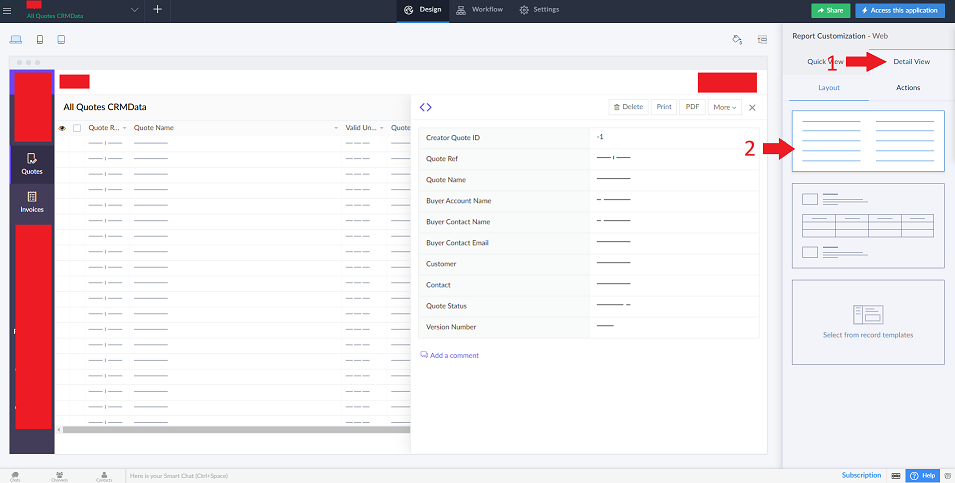Viewport: 955px width, 483px height.
Task: Click the code brackets icon in record panel
Action: click(425, 107)
